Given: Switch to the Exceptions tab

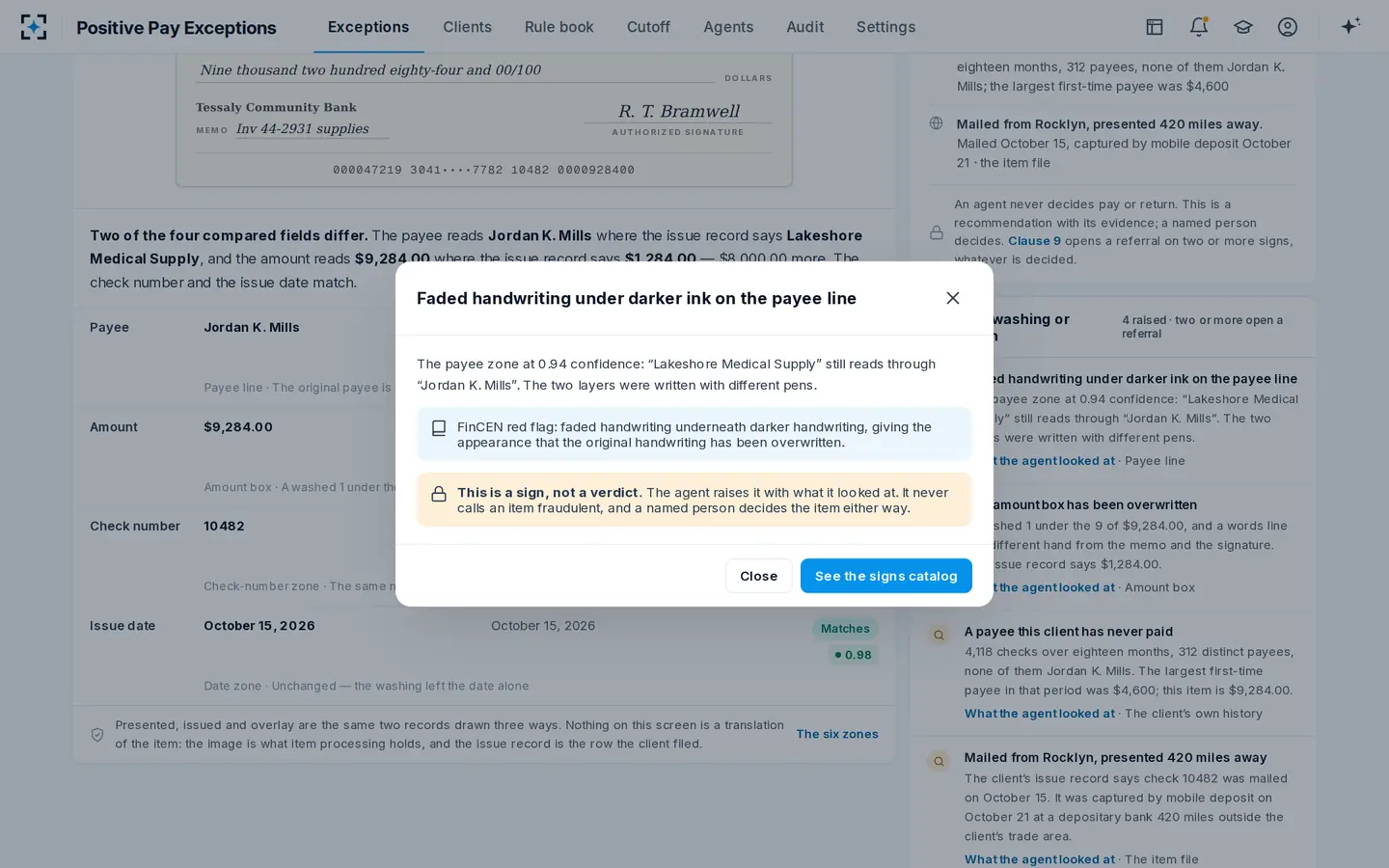Looking at the screenshot, I should pos(368,27).
